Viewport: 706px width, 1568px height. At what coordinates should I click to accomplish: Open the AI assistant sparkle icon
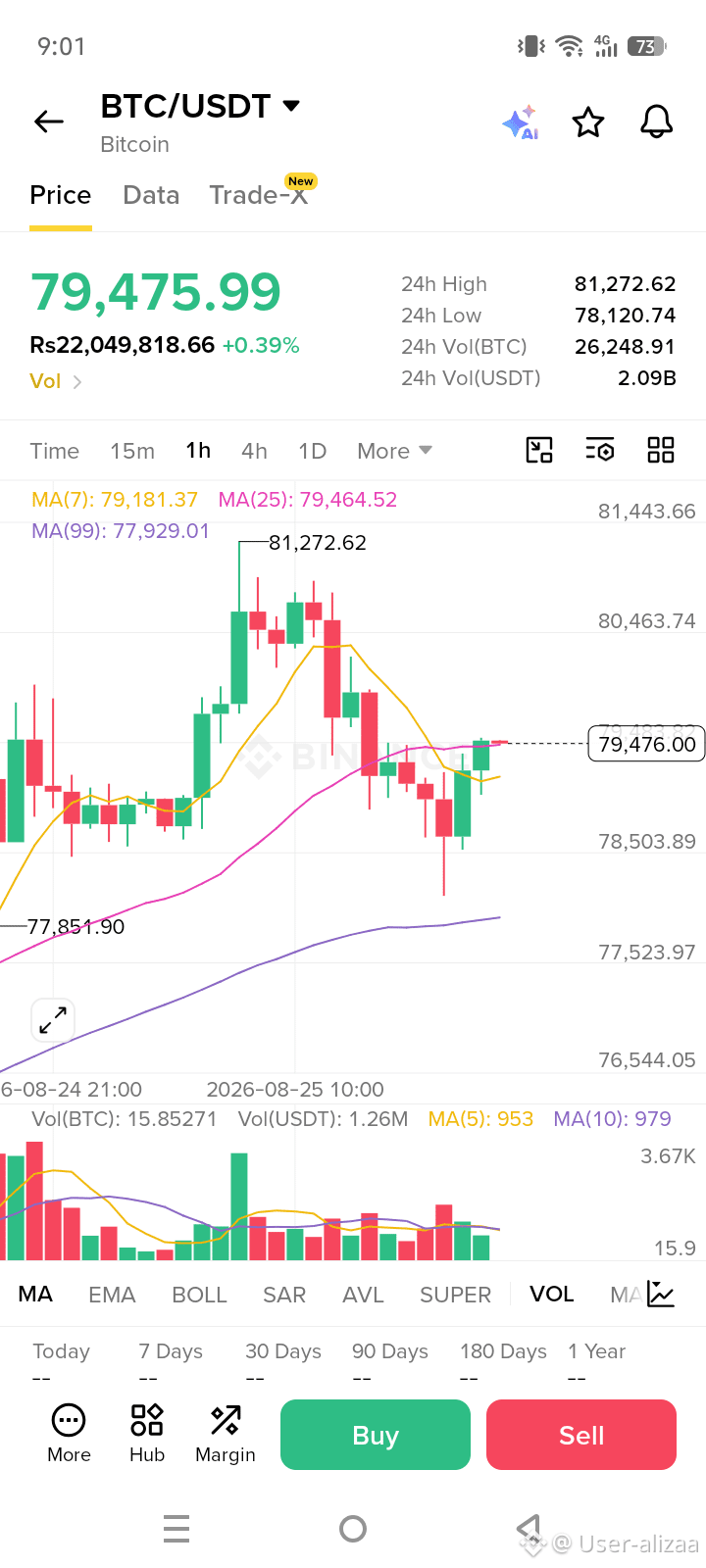pos(520,122)
